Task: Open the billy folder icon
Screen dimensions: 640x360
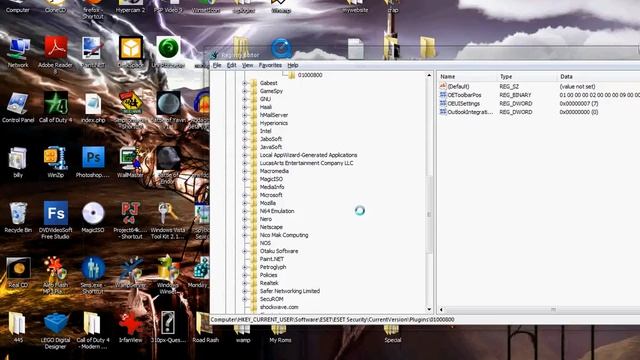Action: (18, 159)
